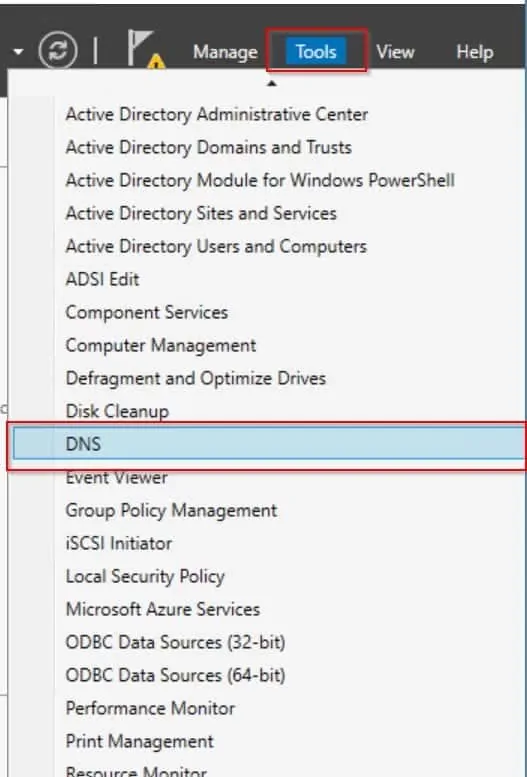Image resolution: width=527 pixels, height=777 pixels.
Task: Select Component Services entry
Action: (147, 312)
